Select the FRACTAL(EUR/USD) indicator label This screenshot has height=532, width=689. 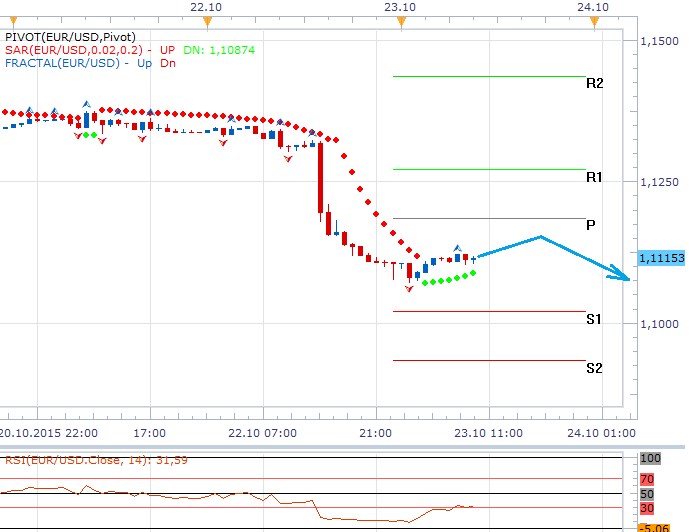[64, 63]
